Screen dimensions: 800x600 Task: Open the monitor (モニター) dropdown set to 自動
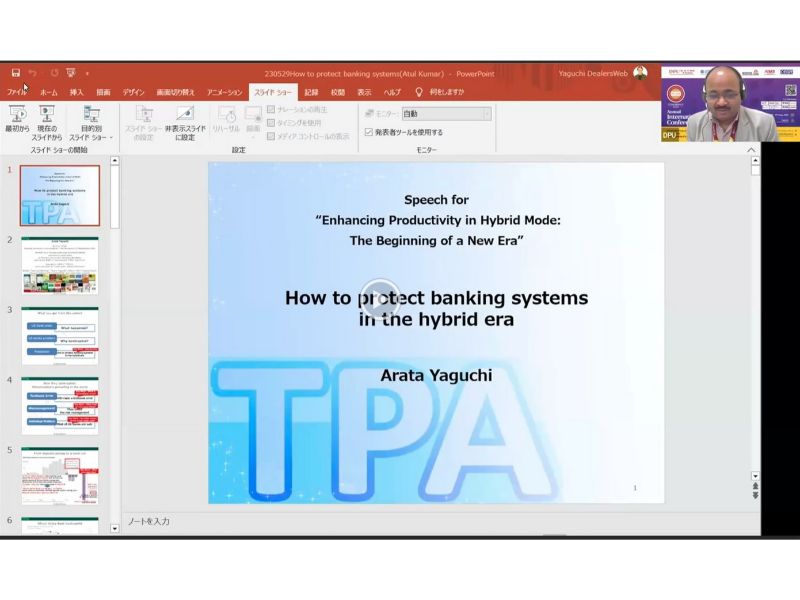(446, 114)
